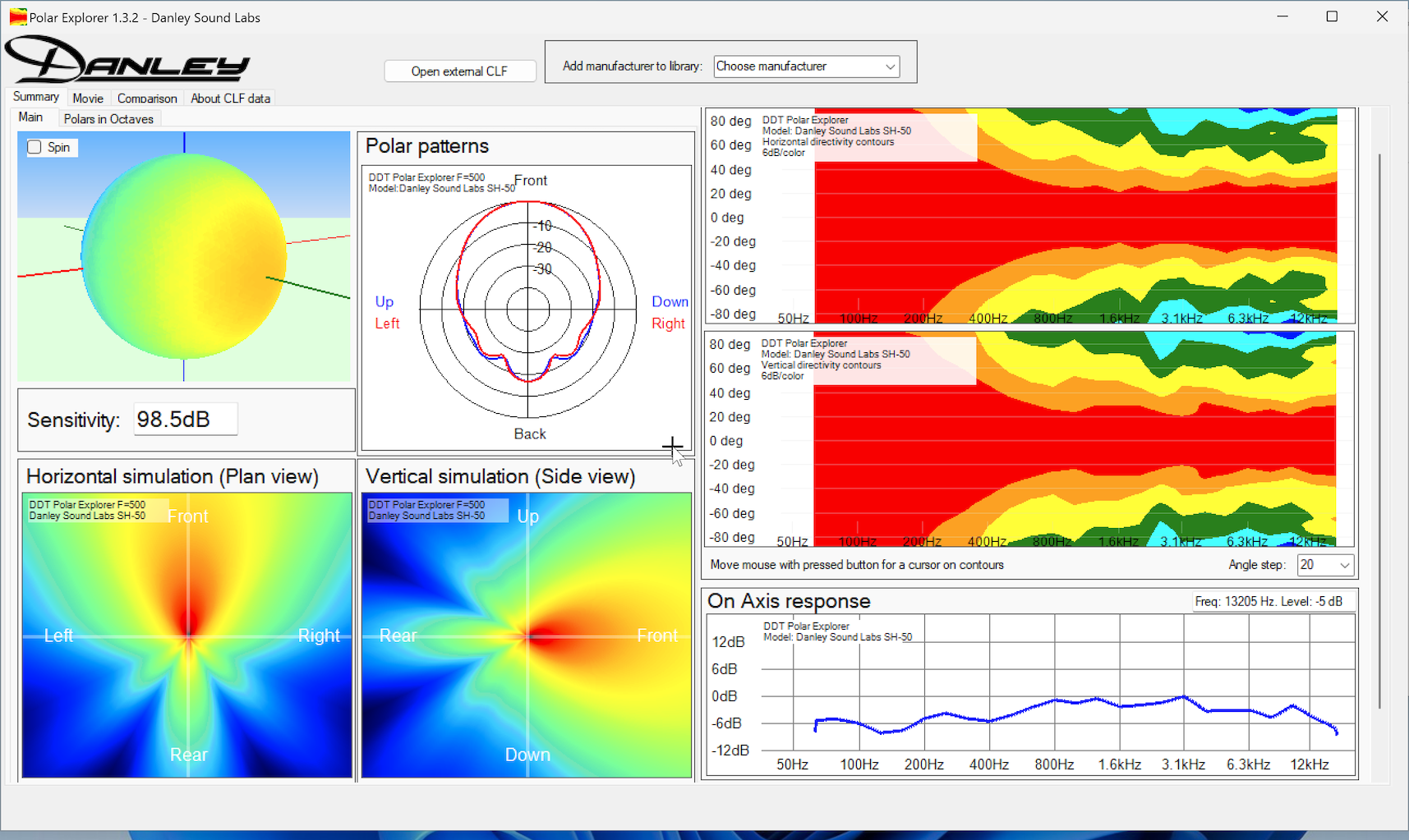Click the Rear label in side view

pyautogui.click(x=398, y=636)
